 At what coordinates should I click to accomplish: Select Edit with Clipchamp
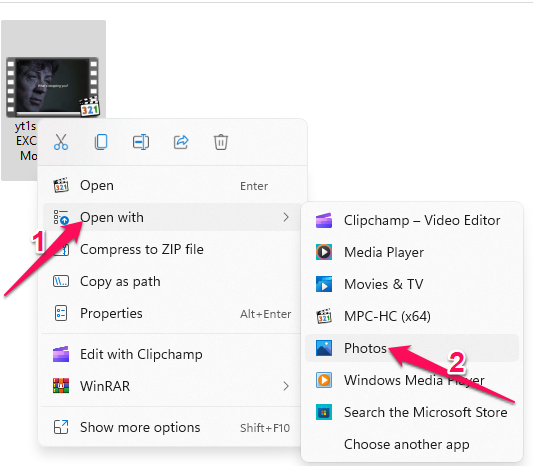(x=173, y=354)
